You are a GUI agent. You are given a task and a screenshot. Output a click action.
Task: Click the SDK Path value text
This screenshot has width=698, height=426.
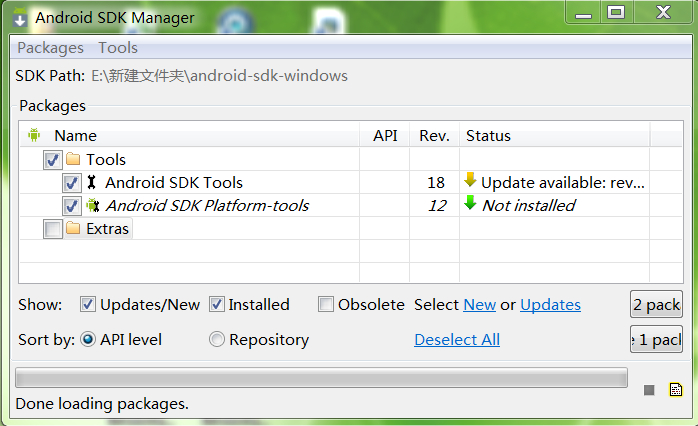pyautogui.click(x=219, y=76)
